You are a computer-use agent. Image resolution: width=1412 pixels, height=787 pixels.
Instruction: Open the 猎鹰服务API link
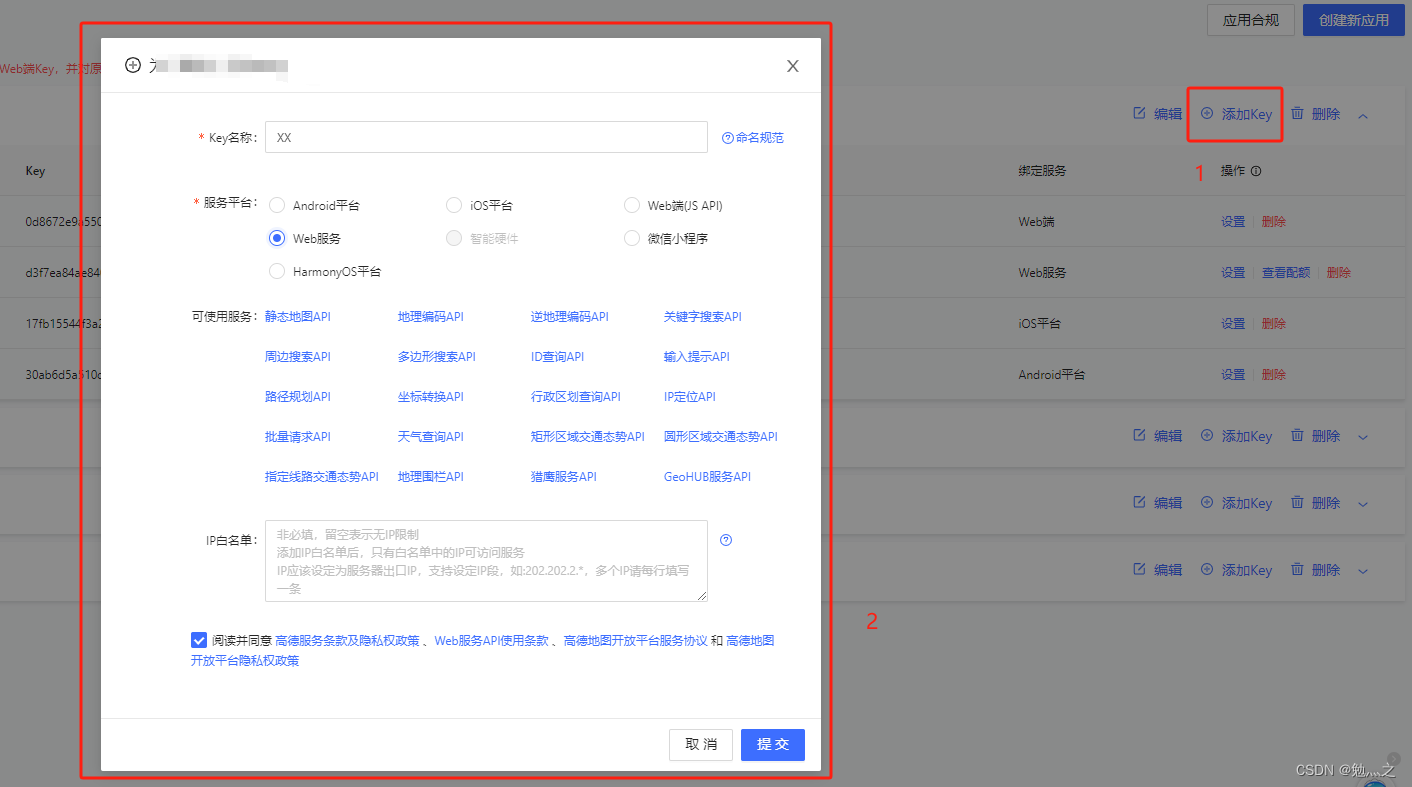point(564,476)
